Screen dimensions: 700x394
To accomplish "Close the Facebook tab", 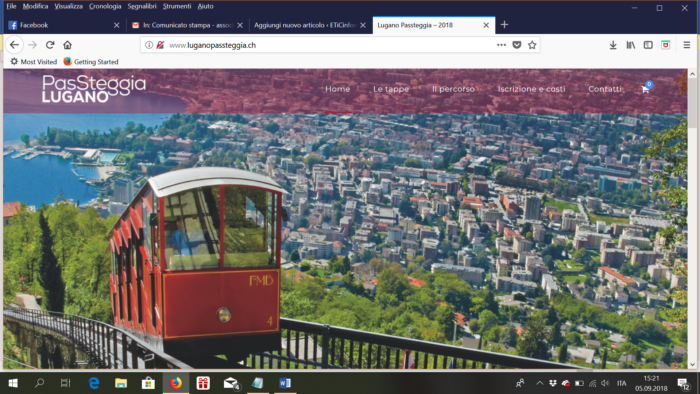I will click(x=117, y=25).
